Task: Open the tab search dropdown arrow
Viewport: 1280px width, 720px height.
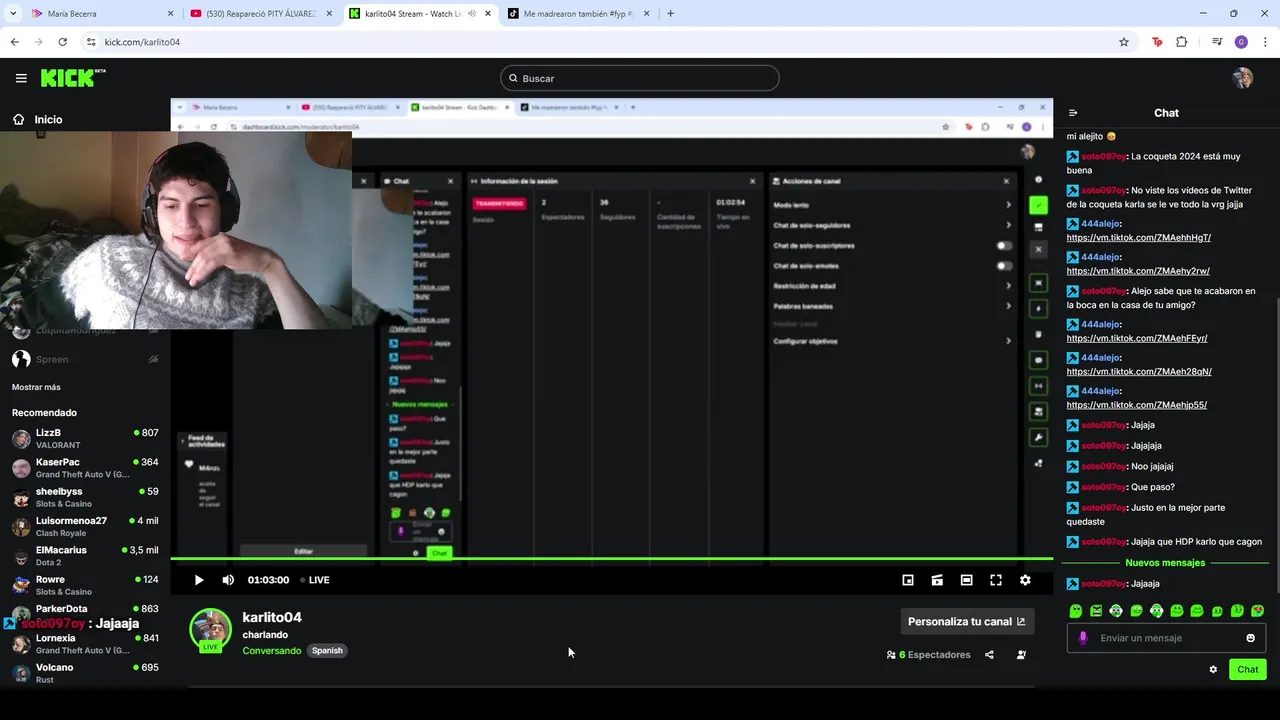Action: (x=12, y=14)
